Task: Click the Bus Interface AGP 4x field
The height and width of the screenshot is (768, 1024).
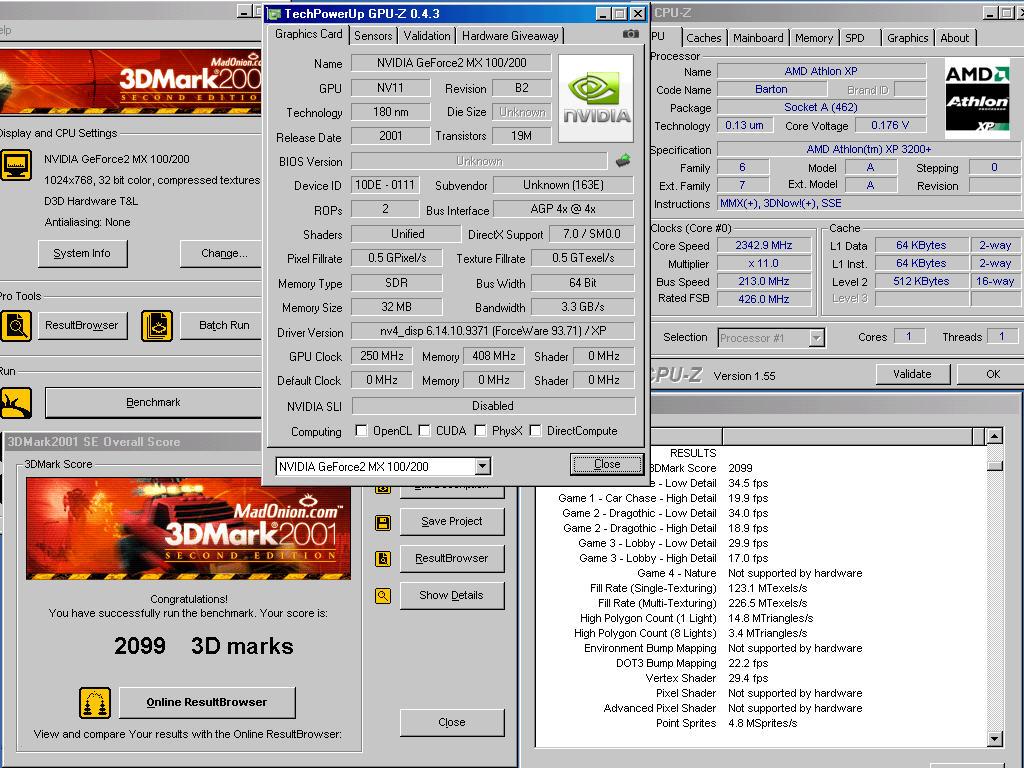Action: click(x=563, y=210)
